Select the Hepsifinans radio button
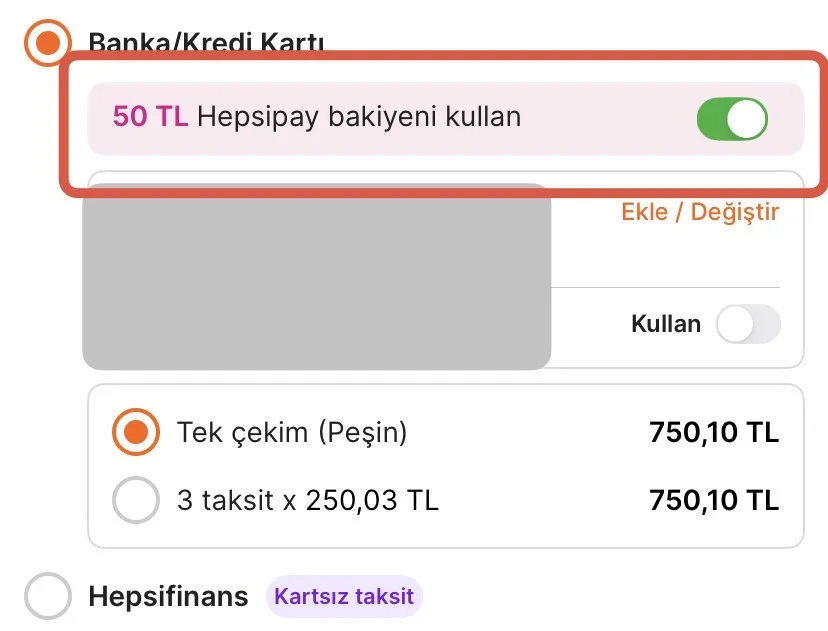Image resolution: width=828 pixels, height=631 pixels. (47, 597)
